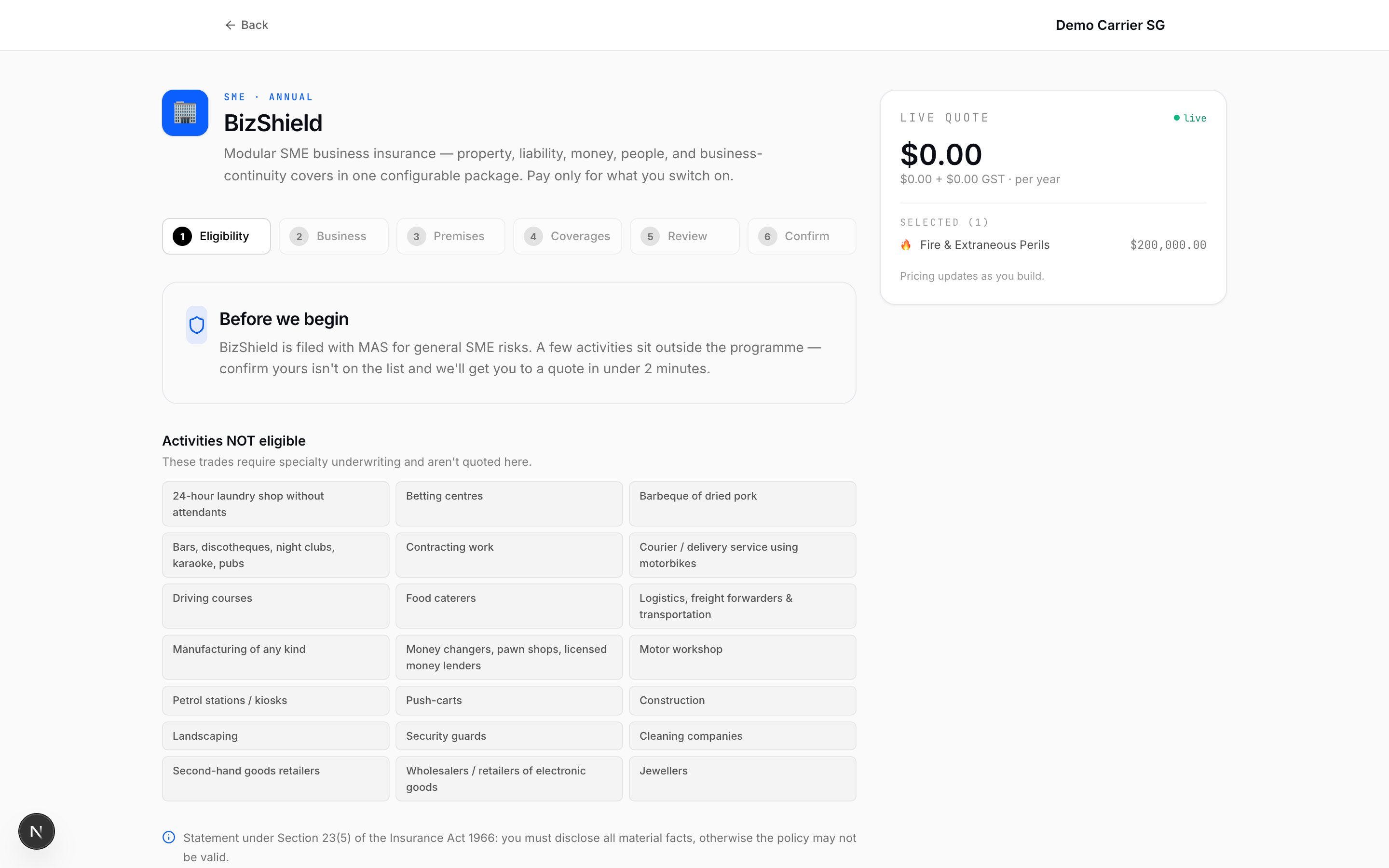Open the Next.js dev tools N badge
This screenshot has height=868, width=1389.
pyautogui.click(x=36, y=831)
